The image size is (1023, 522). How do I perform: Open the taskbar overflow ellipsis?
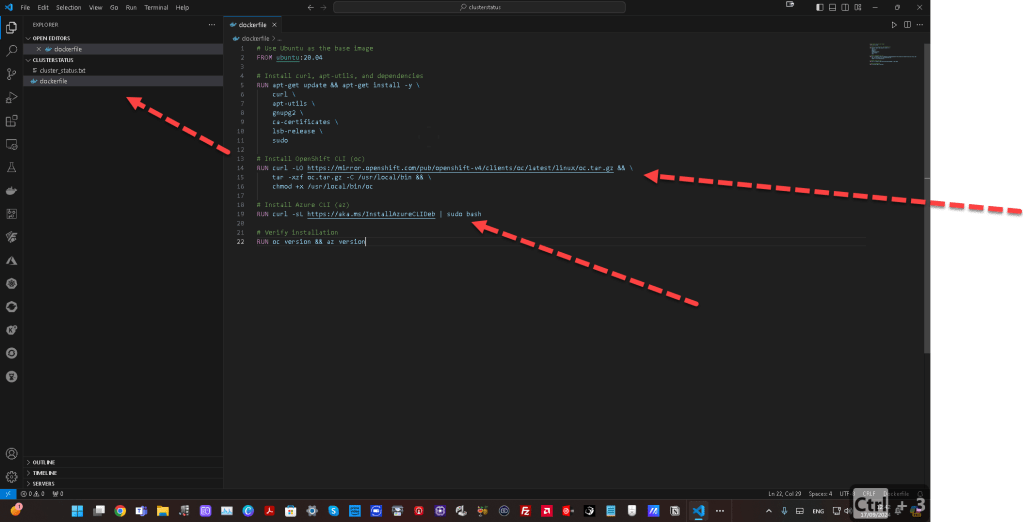(720, 511)
